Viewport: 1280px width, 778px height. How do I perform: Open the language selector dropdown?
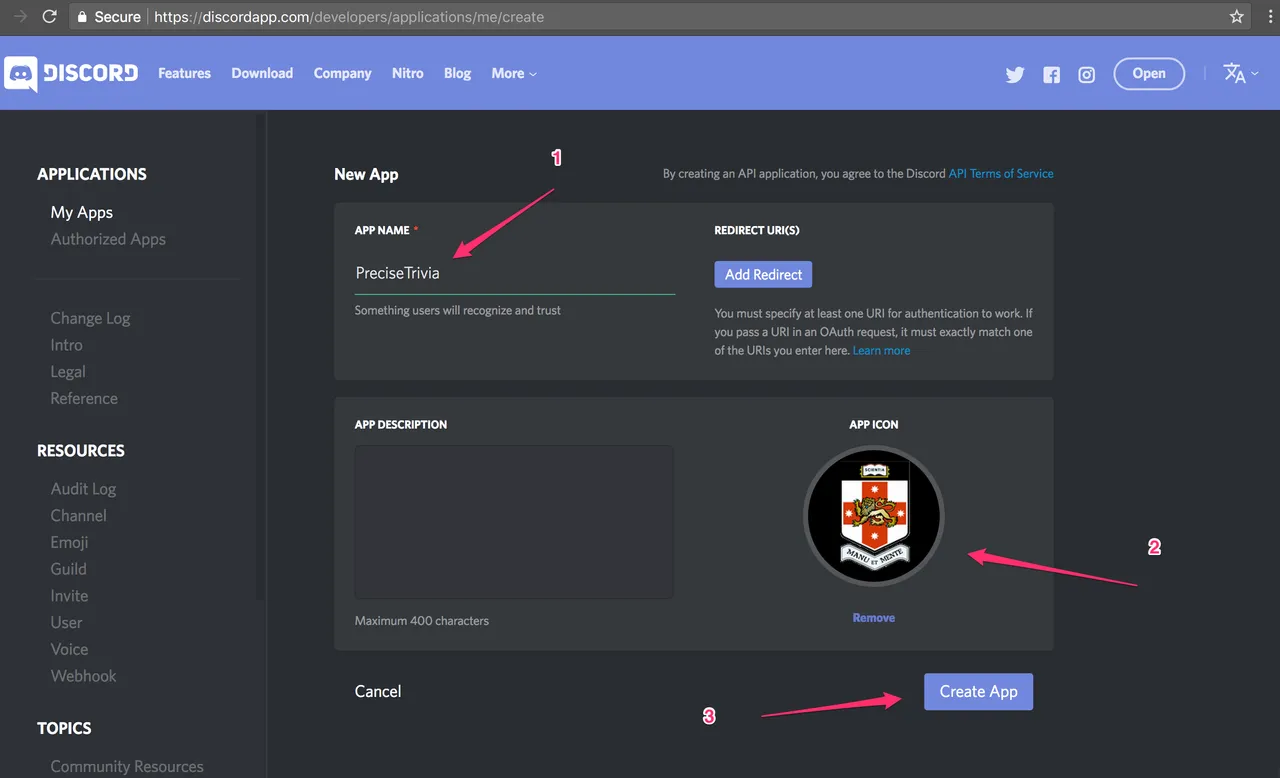[1240, 73]
